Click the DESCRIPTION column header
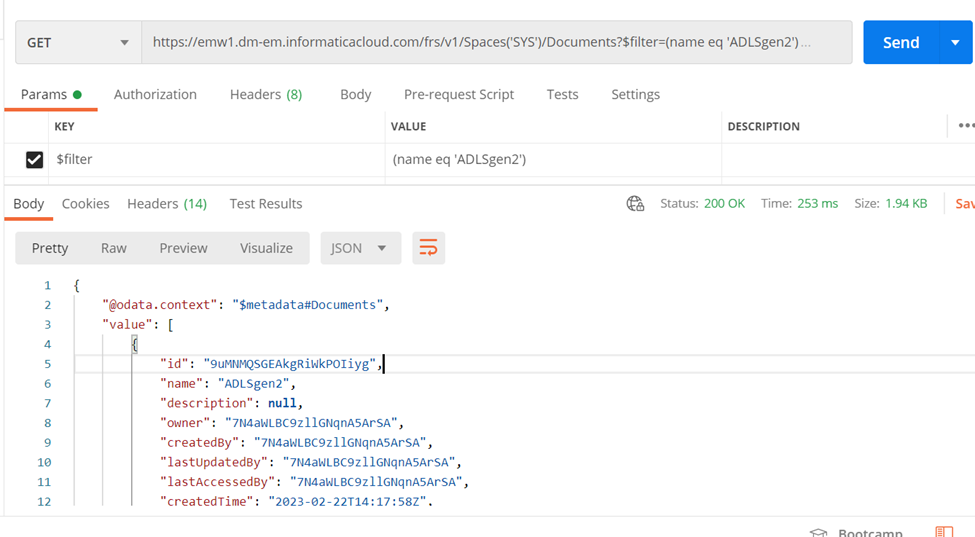Screen dimensions: 975x537 coord(764,127)
